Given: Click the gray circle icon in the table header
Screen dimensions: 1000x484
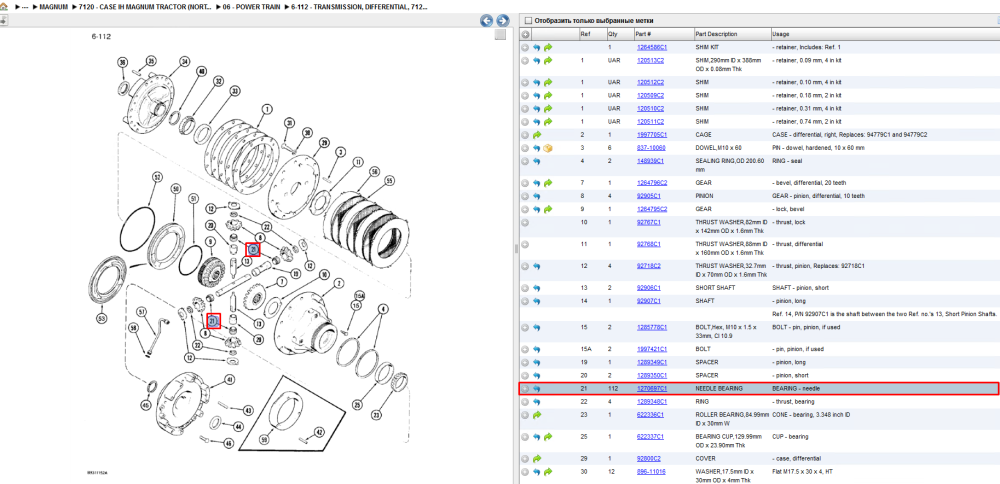Looking at the screenshot, I should point(526,34).
